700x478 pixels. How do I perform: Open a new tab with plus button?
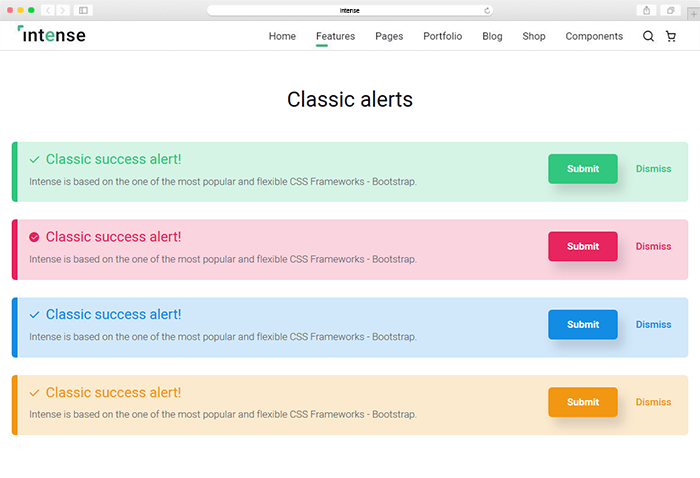pos(693,10)
